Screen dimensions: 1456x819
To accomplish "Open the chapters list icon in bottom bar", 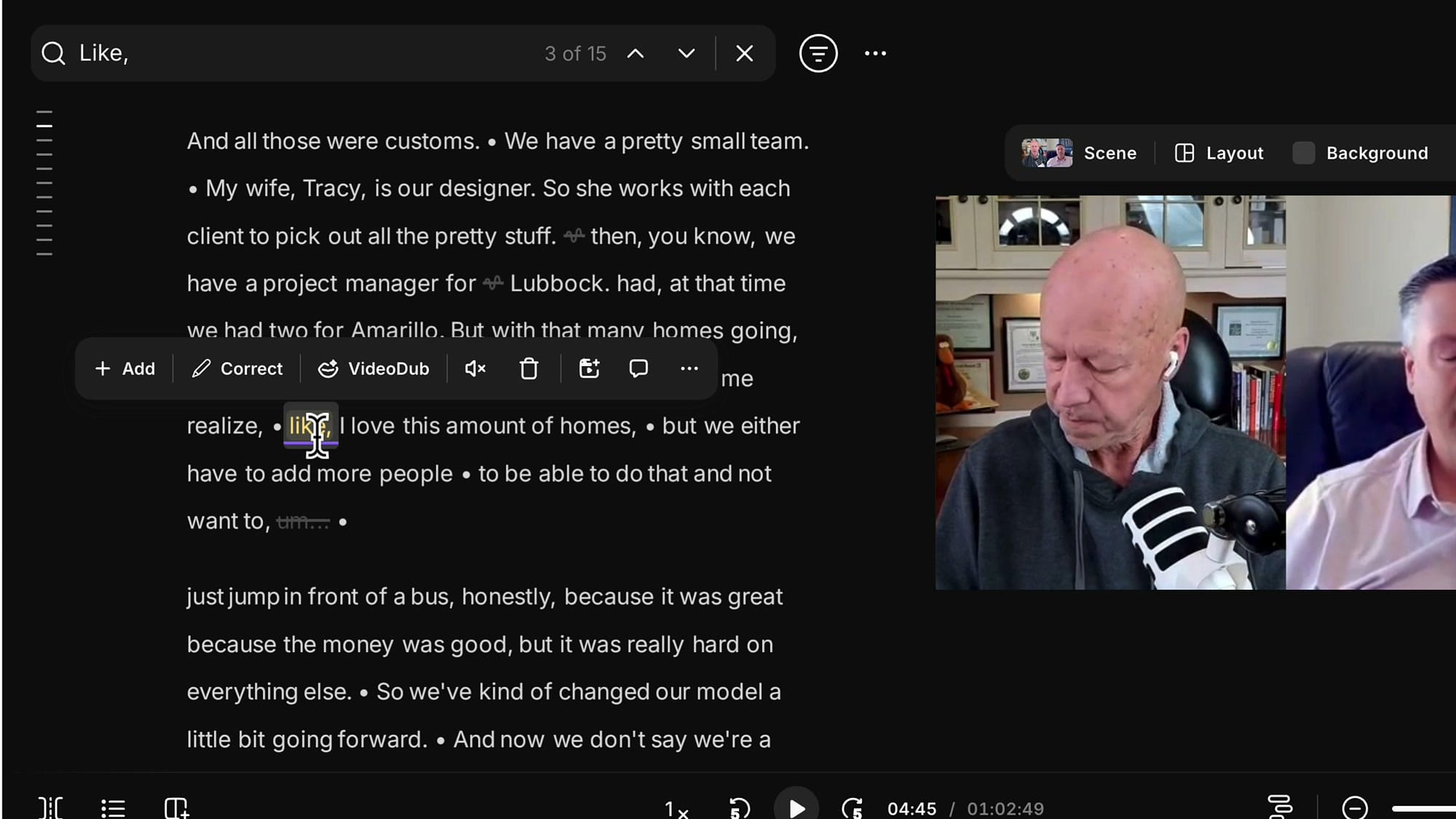I will (x=113, y=808).
